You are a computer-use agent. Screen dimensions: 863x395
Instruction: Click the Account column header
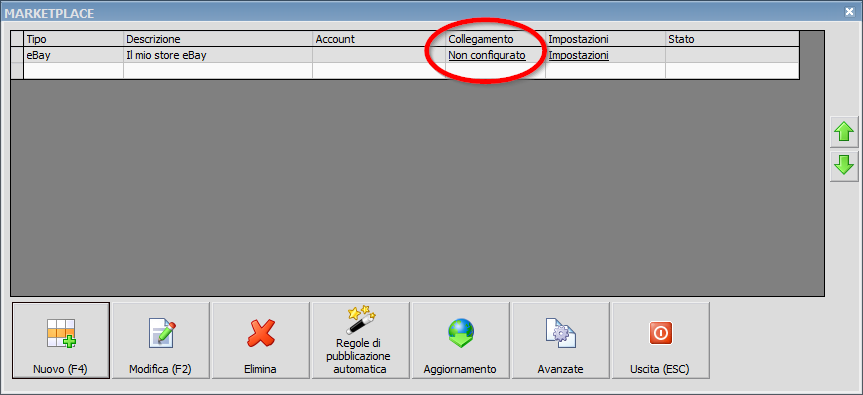[x=379, y=39]
